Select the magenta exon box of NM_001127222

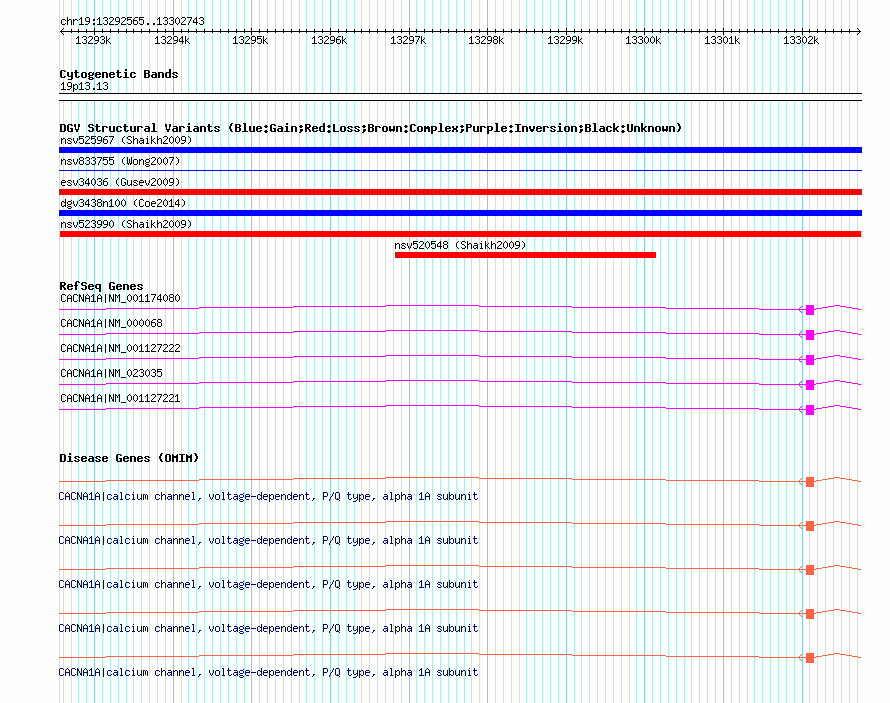[810, 360]
